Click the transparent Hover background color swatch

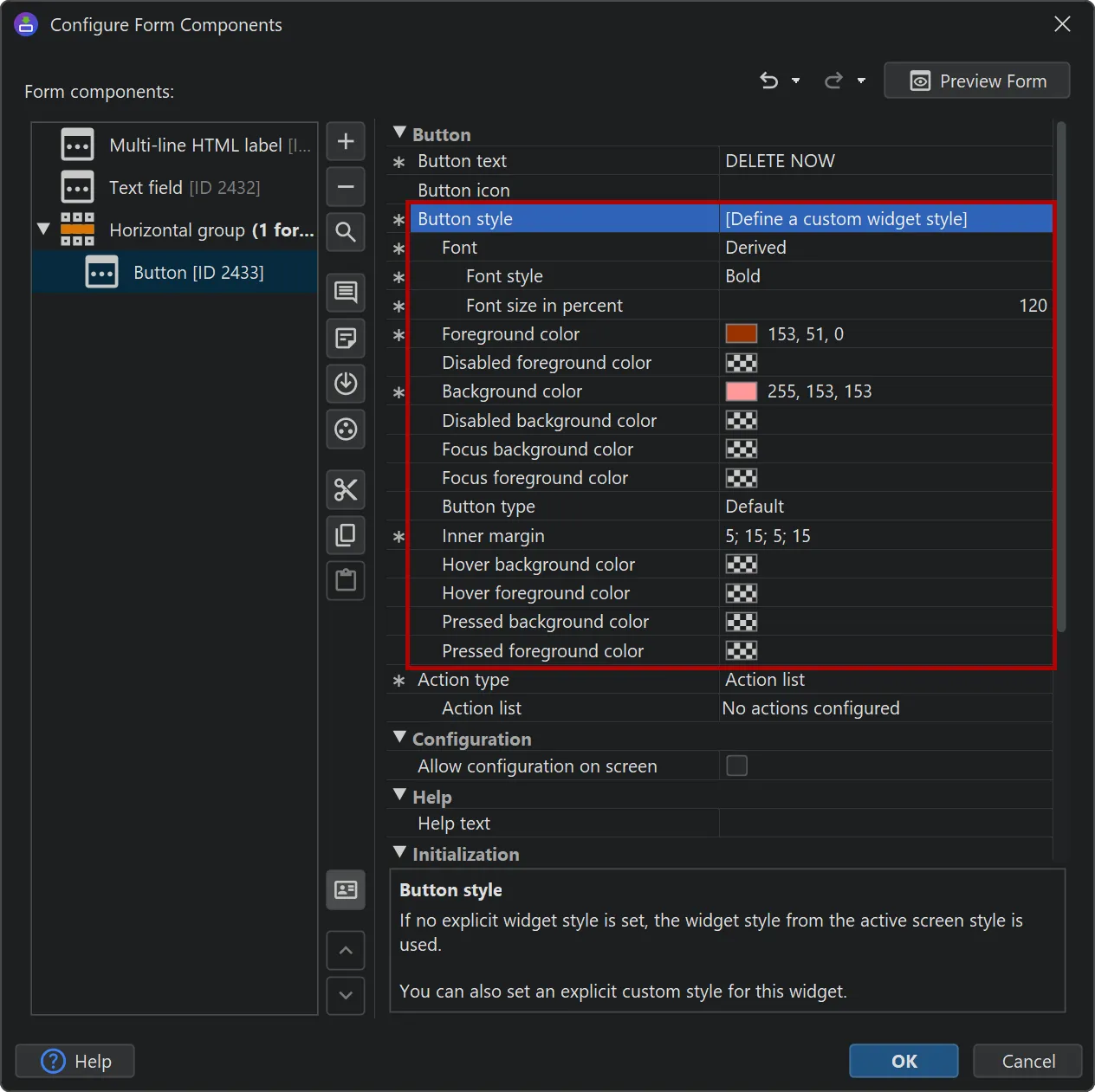[742, 564]
